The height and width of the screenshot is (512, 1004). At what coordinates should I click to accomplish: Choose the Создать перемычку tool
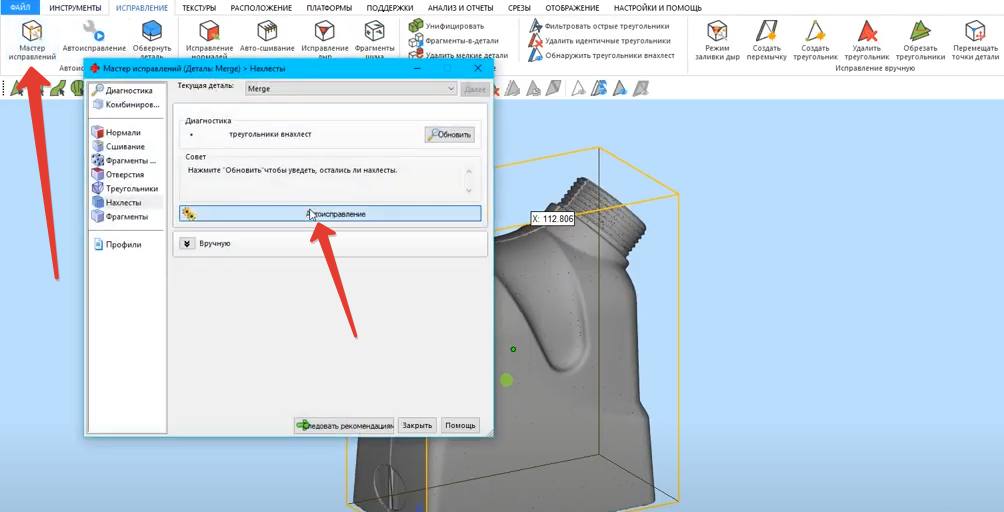coord(768,38)
